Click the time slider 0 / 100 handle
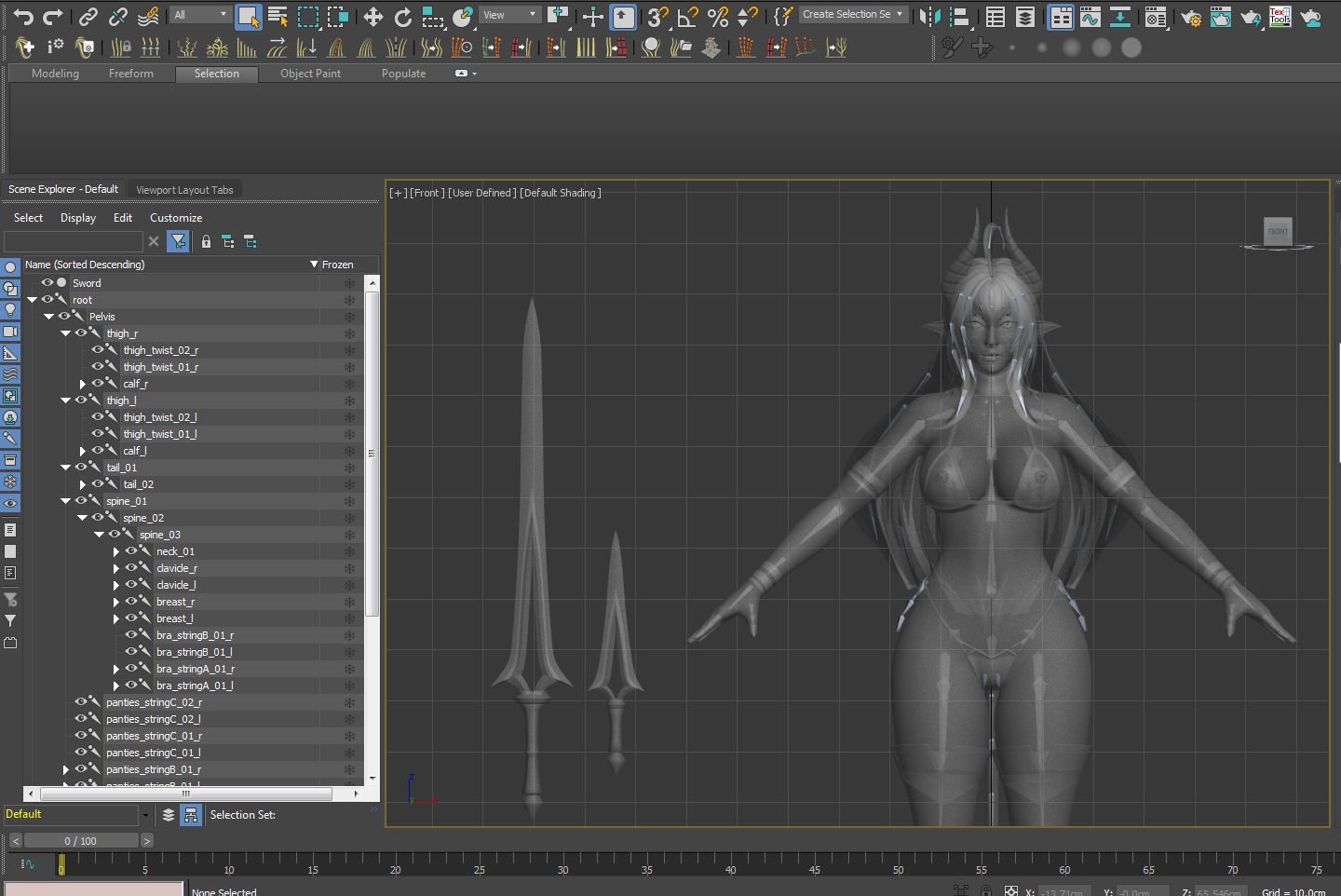Viewport: 1341px width, 896px height. 80,841
